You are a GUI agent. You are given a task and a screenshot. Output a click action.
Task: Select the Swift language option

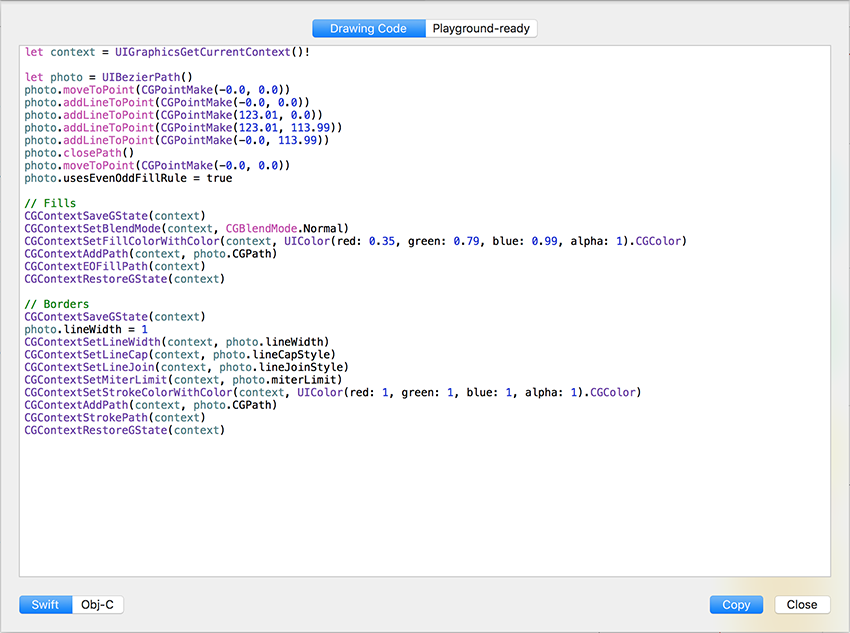click(46, 605)
